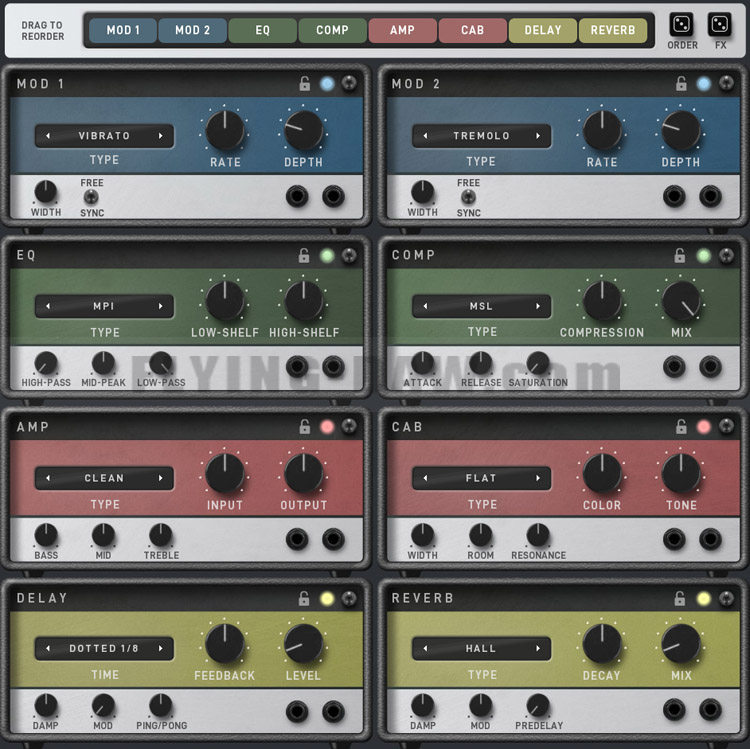Click the DELAY randomize screw icon
Image resolution: width=750 pixels, height=749 pixels.
tap(349, 598)
